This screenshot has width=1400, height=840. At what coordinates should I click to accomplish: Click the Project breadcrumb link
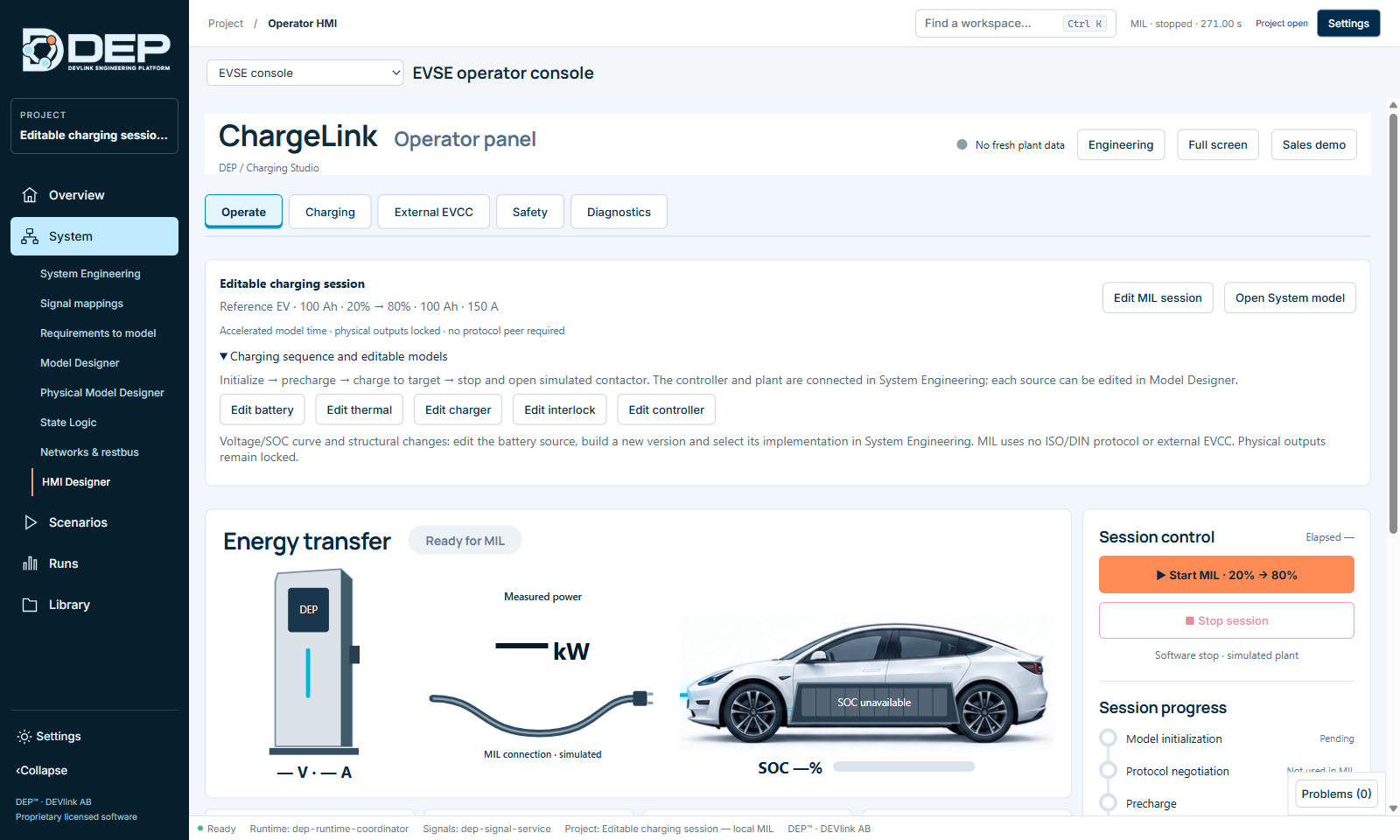click(x=226, y=24)
